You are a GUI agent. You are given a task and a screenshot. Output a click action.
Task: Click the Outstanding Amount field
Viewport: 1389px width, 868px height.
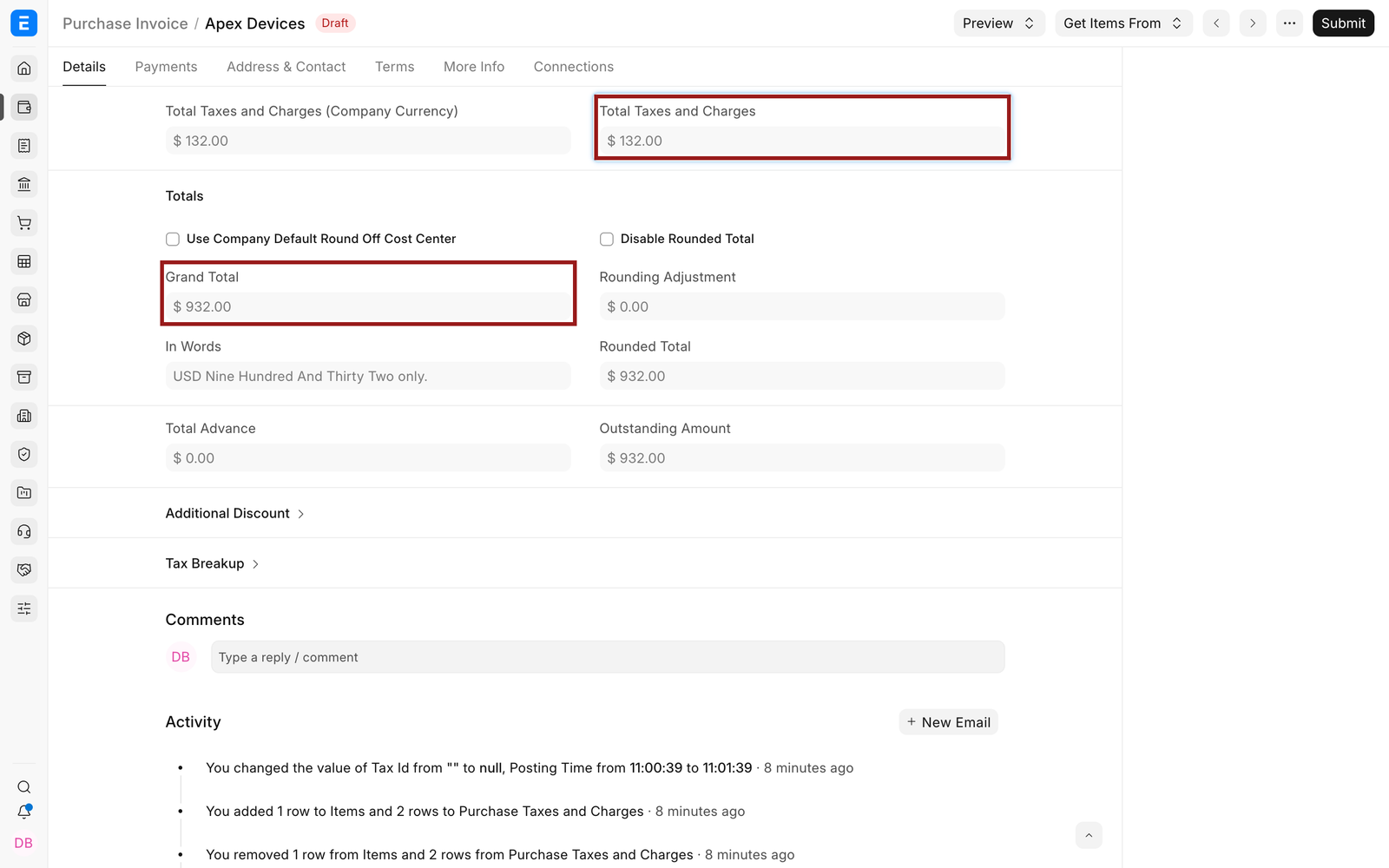coord(802,457)
